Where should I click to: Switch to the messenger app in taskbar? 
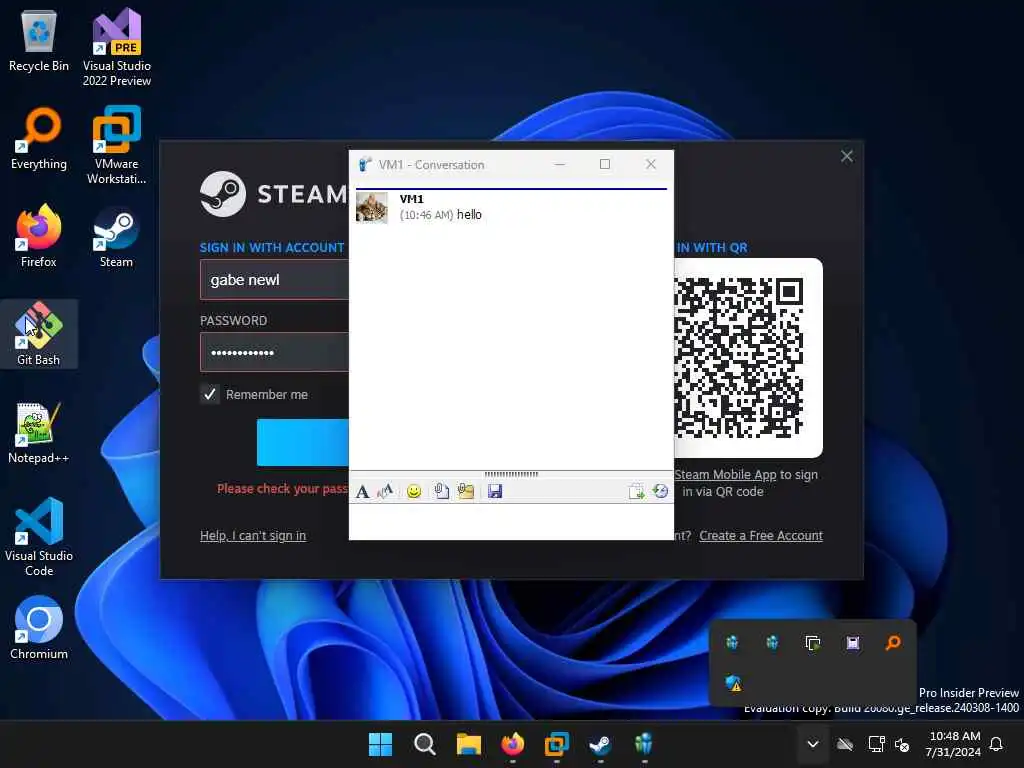point(644,744)
